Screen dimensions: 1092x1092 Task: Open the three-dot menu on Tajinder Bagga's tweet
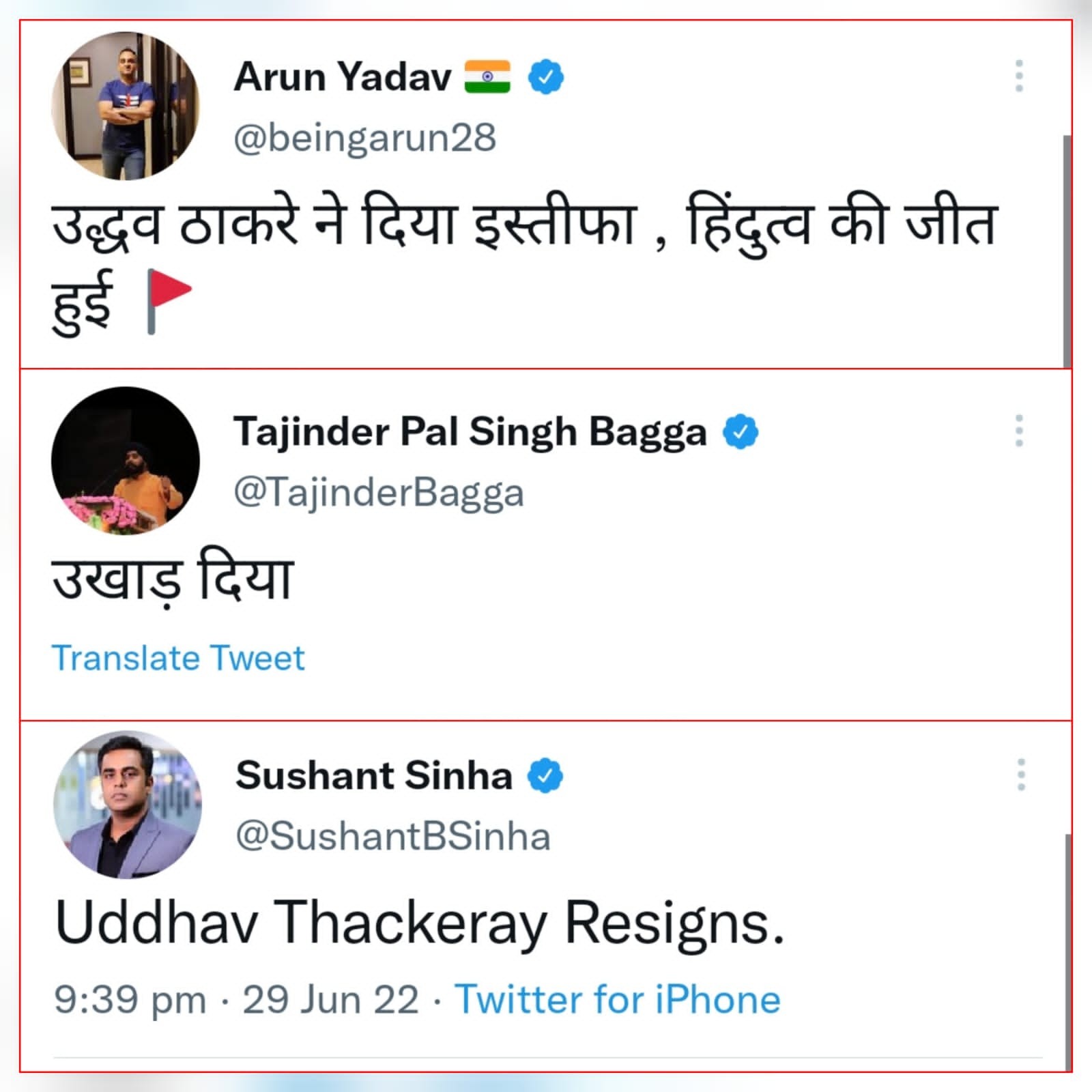coord(1019,431)
